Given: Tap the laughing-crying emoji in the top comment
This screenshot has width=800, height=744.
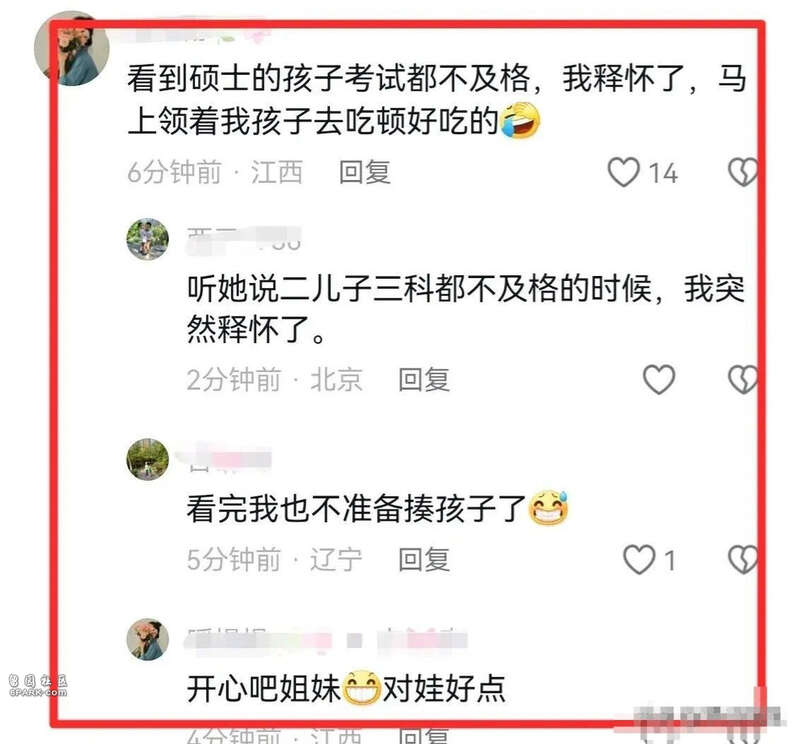Looking at the screenshot, I should pos(520,120).
